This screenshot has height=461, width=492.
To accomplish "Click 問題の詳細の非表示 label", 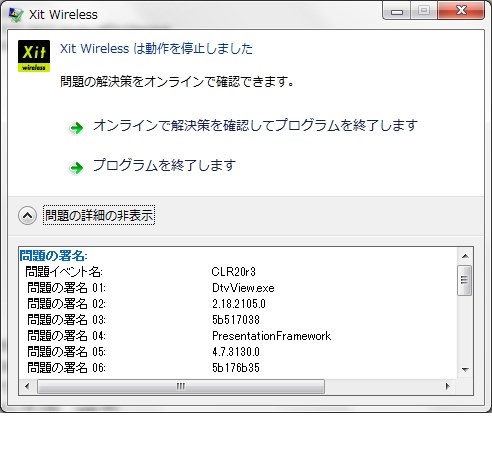I will point(99,215).
